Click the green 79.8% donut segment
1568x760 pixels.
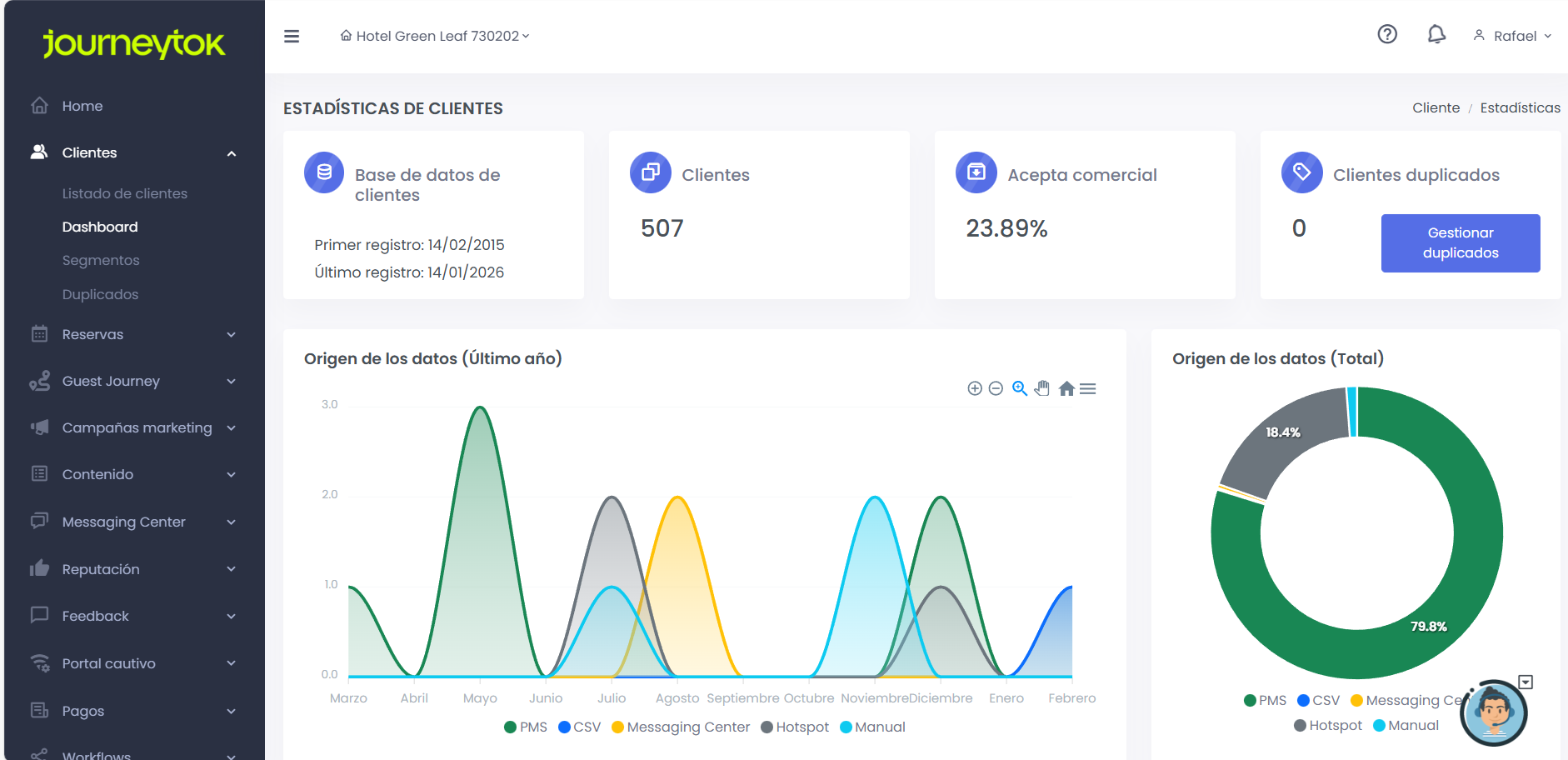(1429, 627)
